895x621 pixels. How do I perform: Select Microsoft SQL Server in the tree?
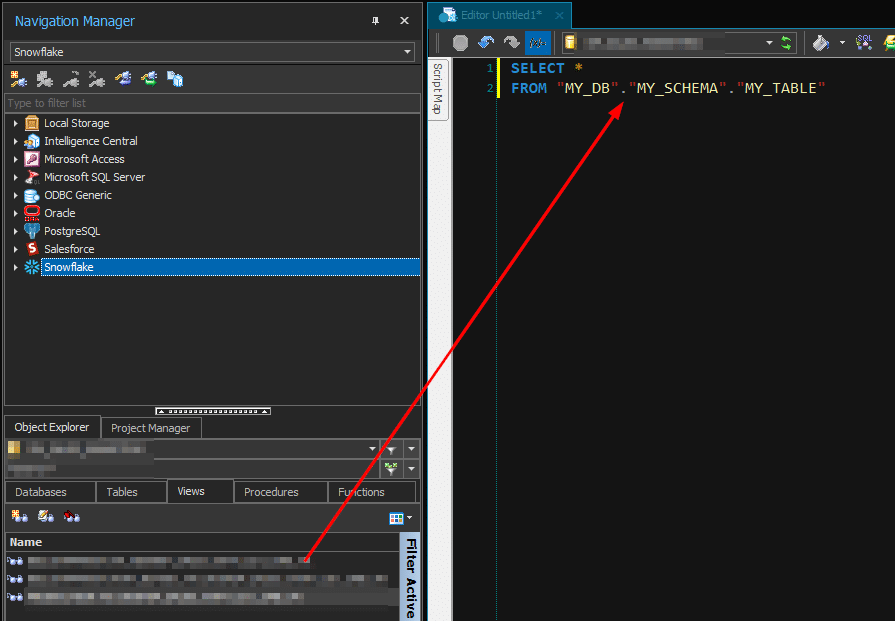94,177
